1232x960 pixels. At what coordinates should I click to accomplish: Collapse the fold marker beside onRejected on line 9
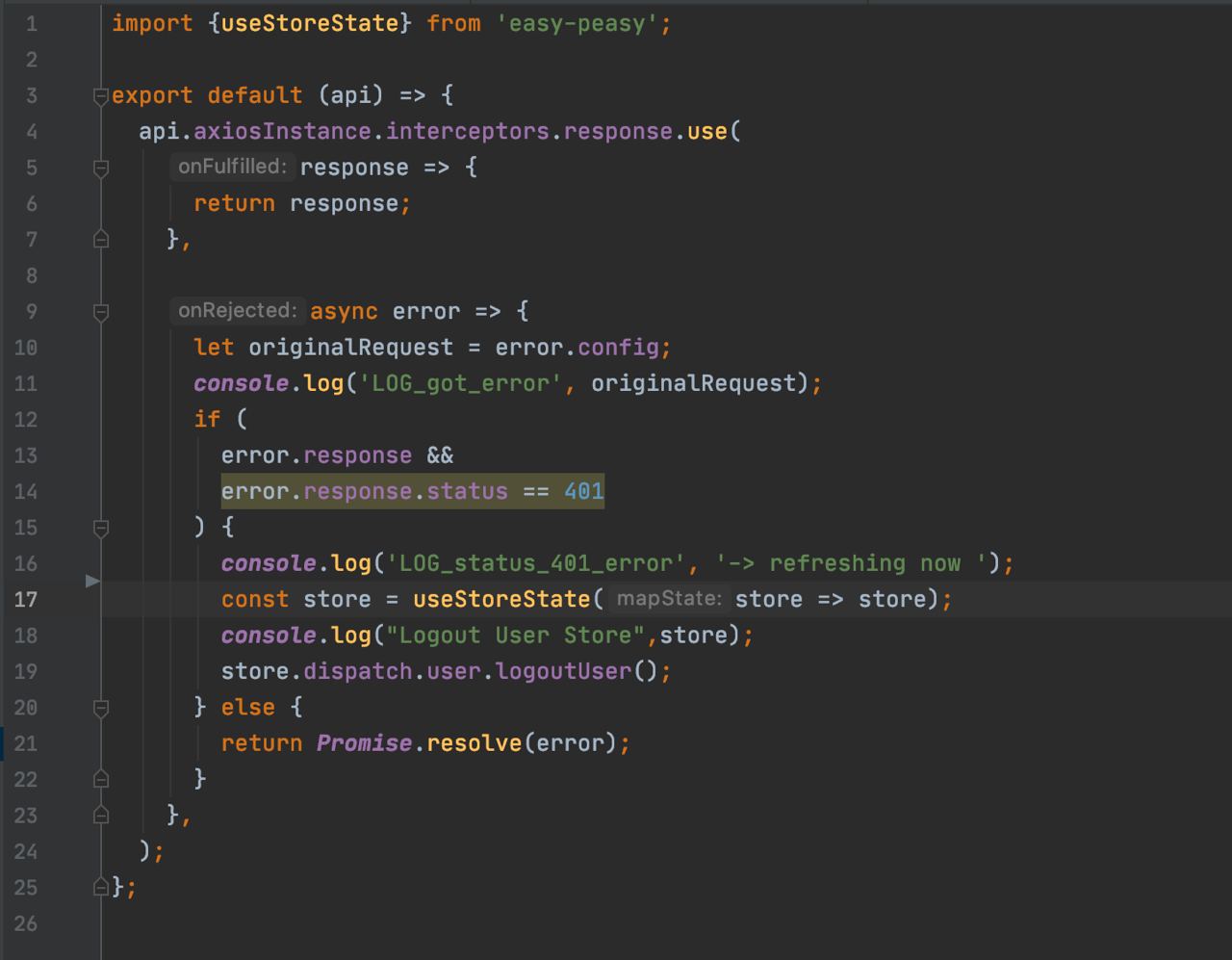101,312
